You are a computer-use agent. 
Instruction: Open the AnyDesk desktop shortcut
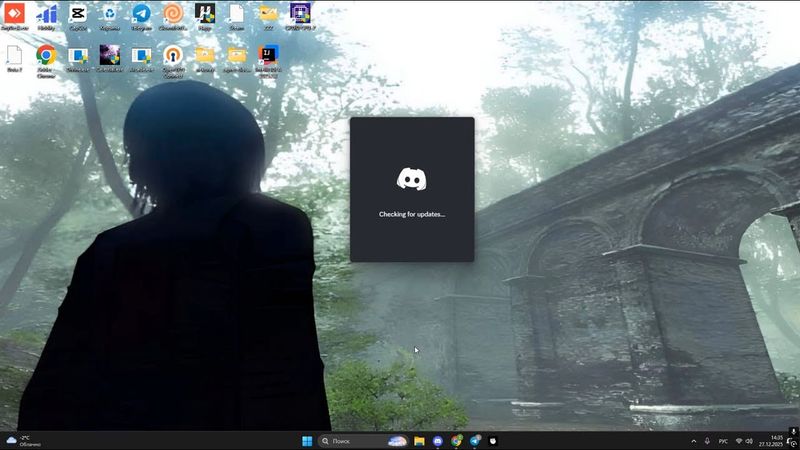(14, 14)
